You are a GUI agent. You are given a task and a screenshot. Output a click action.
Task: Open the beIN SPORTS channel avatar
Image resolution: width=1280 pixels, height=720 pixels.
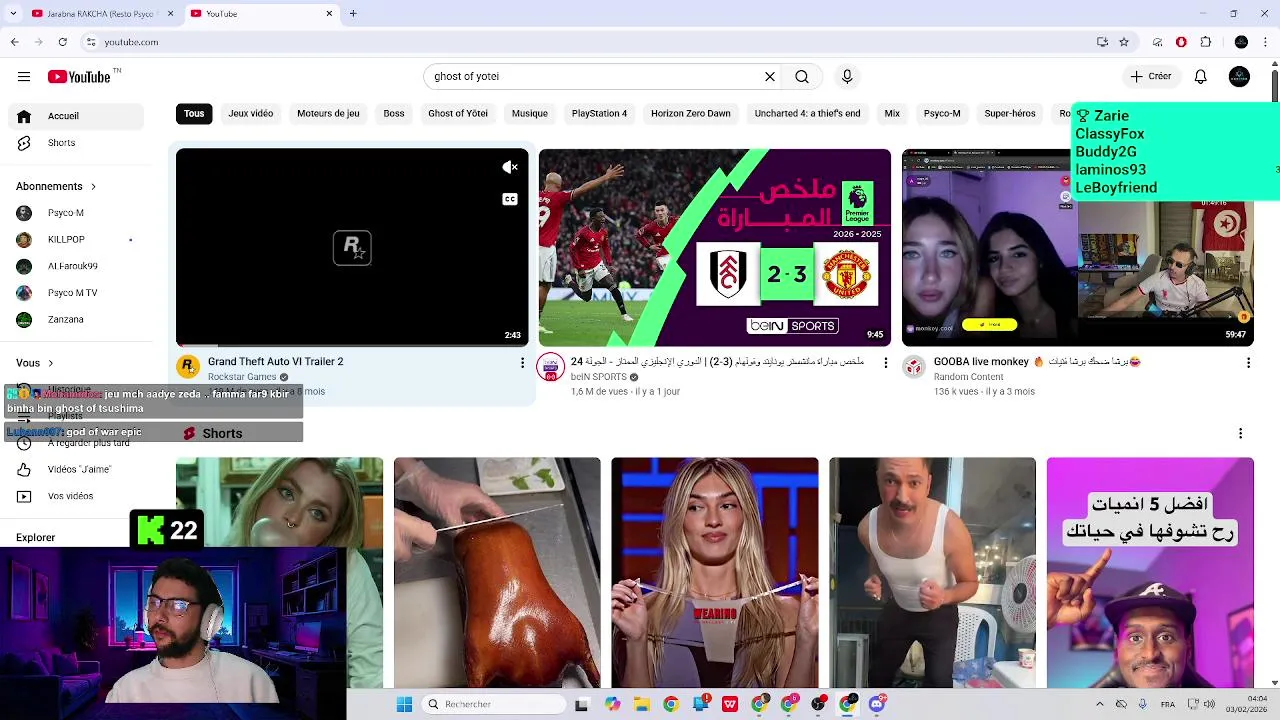pyautogui.click(x=551, y=367)
